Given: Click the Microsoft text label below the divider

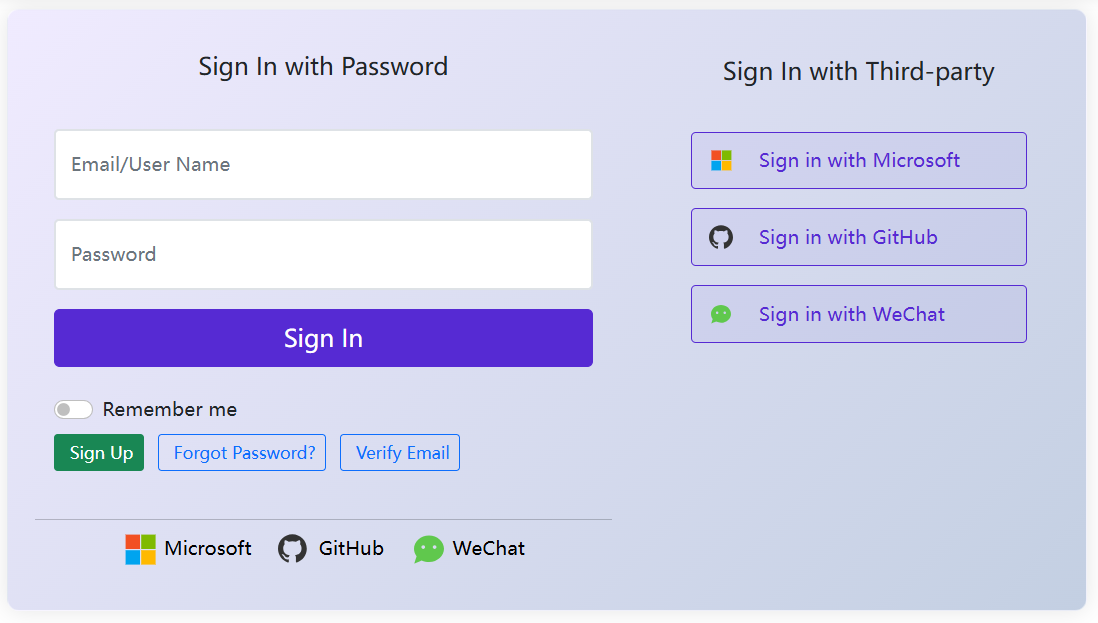Looking at the screenshot, I should [x=208, y=549].
